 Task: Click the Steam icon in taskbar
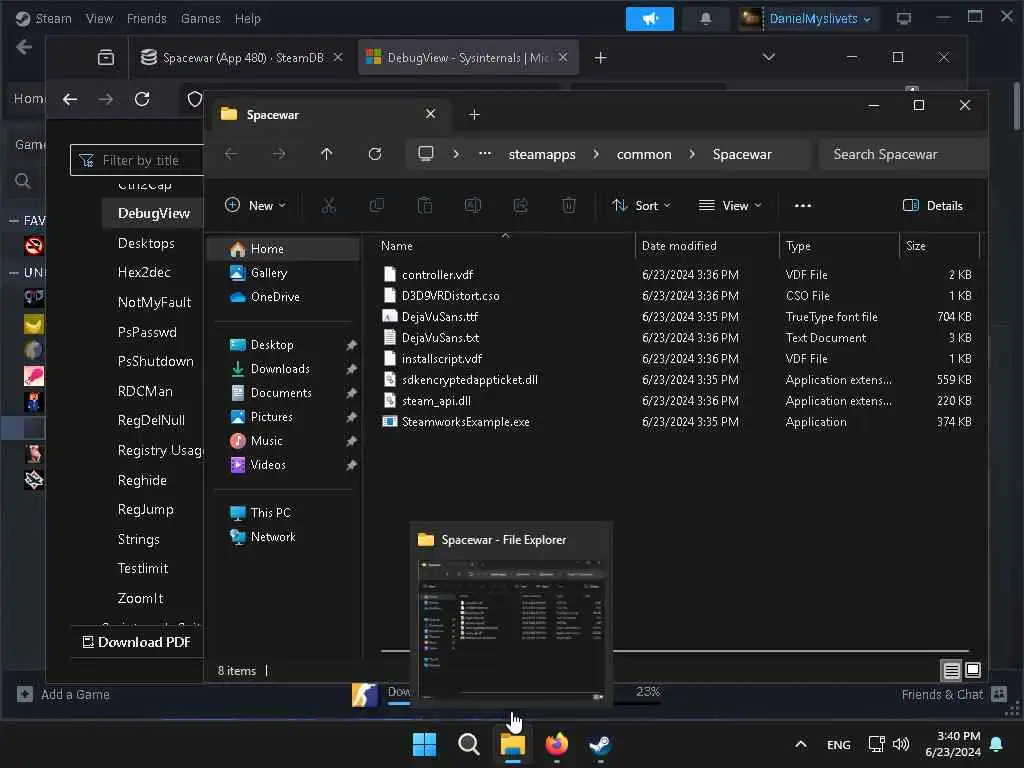(x=600, y=744)
